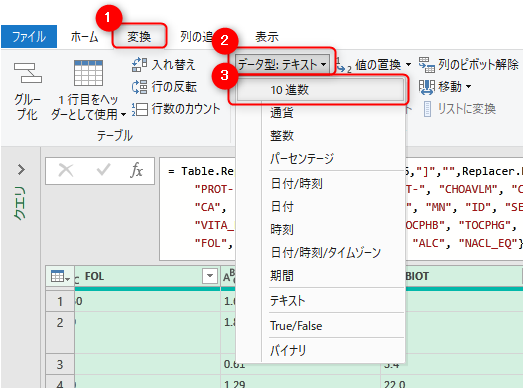Click 行の反転 reverse rows button
Screen dimensions: 523x388
point(164,87)
